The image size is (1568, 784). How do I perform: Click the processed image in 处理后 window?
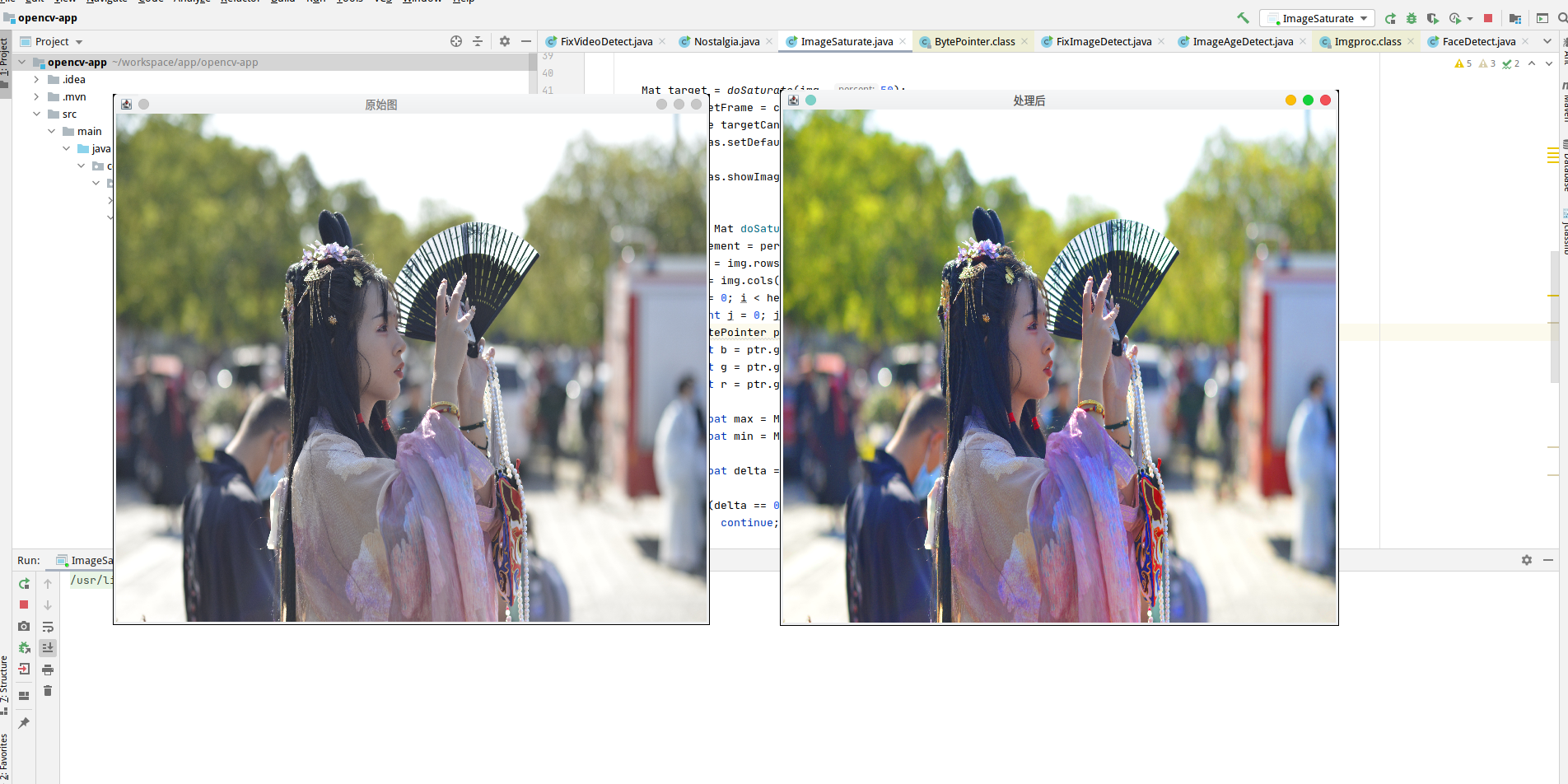(1059, 366)
